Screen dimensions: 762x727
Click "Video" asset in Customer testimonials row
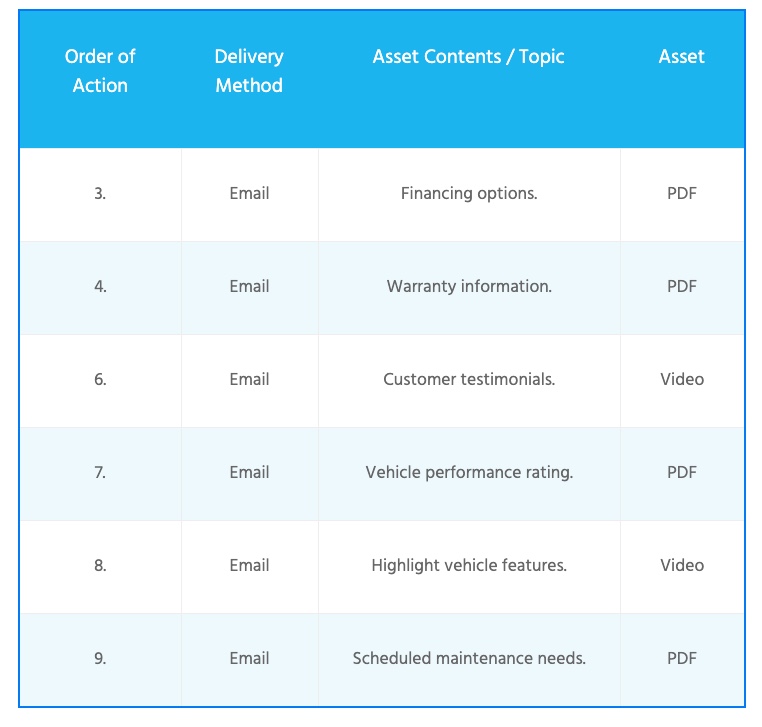pyautogui.click(x=682, y=379)
